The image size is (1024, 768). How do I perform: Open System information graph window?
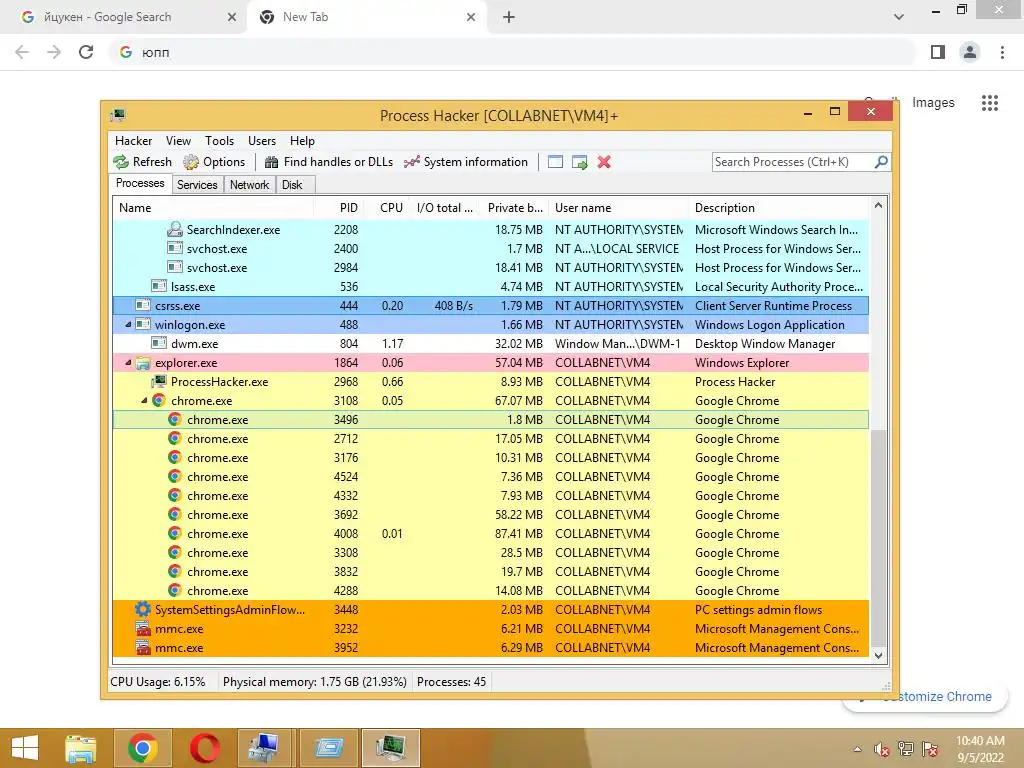pyautogui.click(x=466, y=162)
